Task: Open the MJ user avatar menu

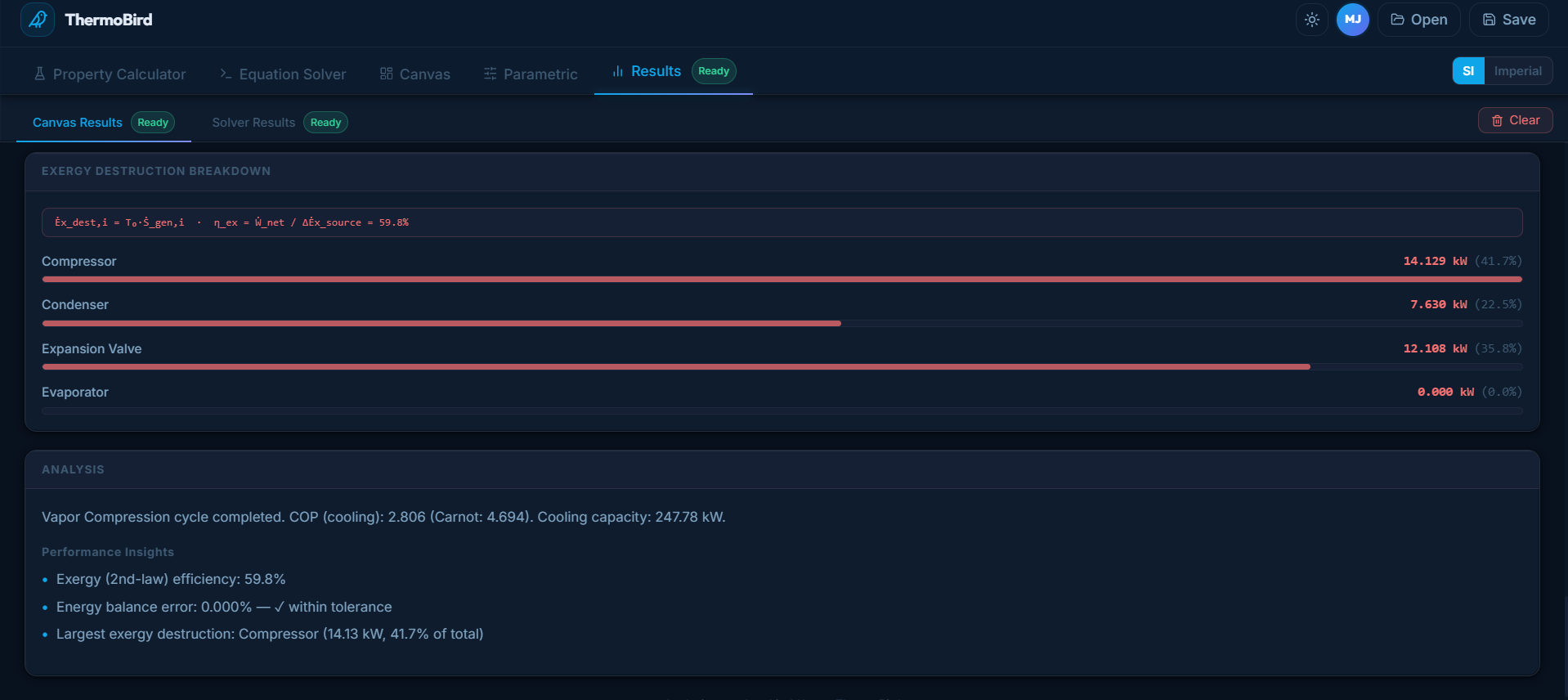Action: coord(1353,20)
